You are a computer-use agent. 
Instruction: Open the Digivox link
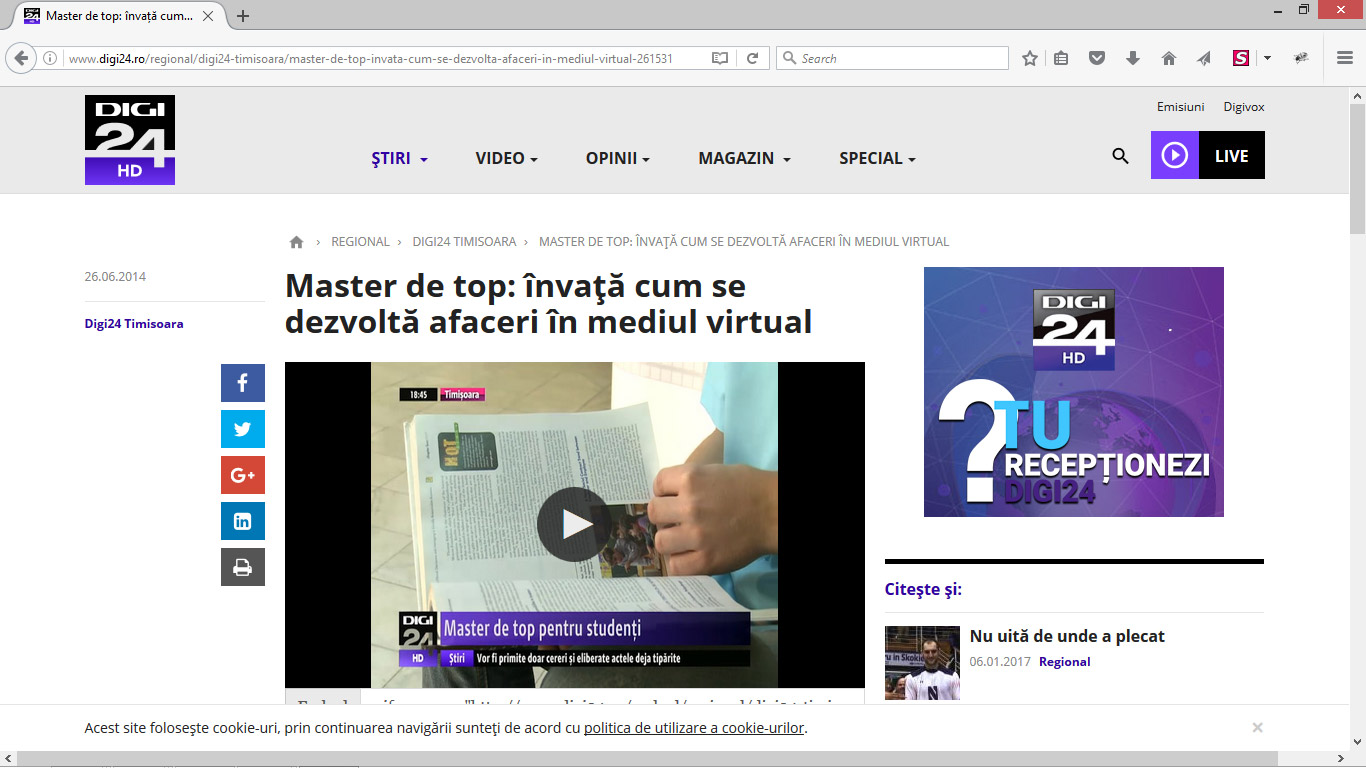(1244, 107)
